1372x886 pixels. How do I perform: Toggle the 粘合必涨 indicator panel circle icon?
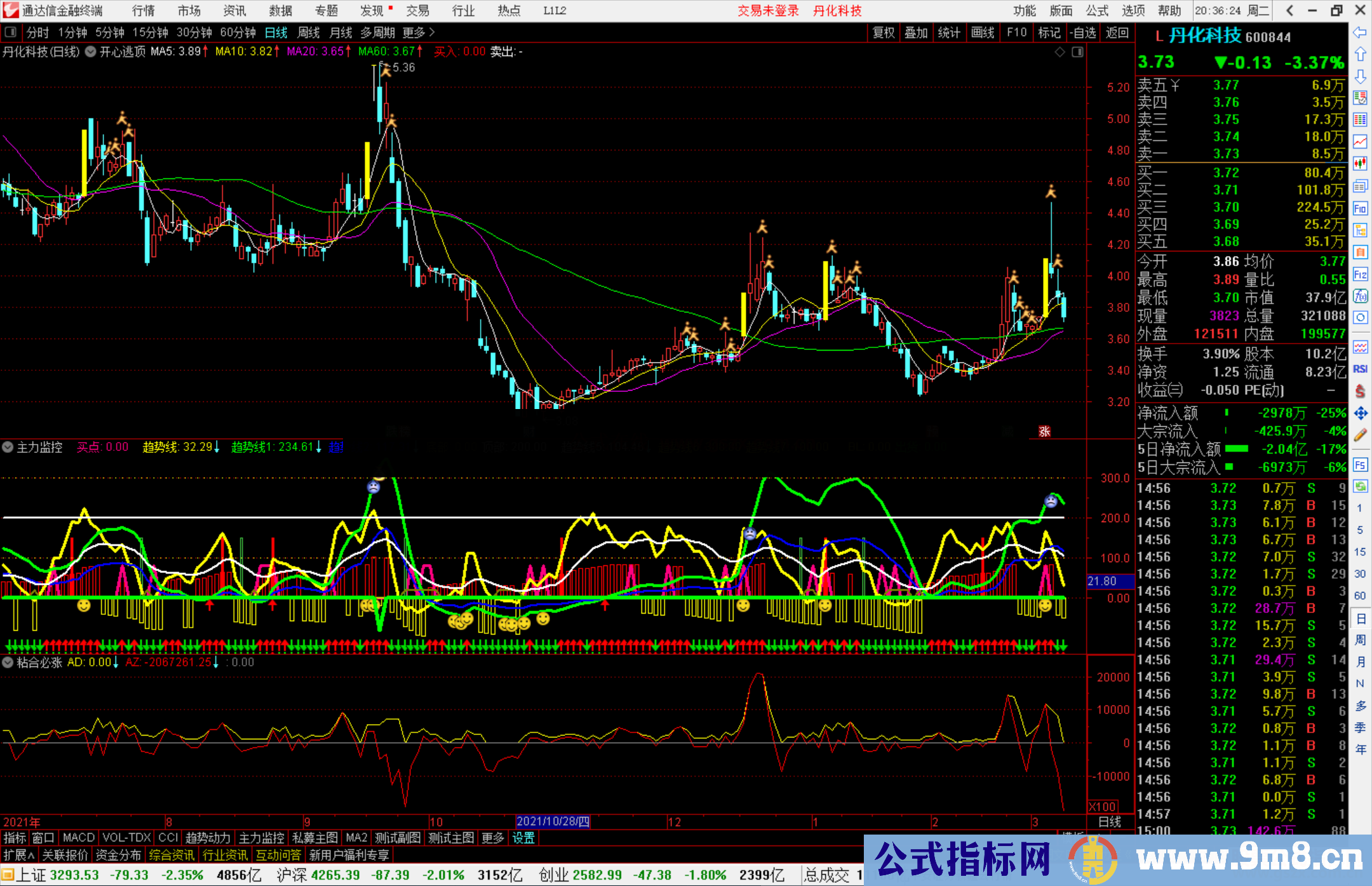click(x=8, y=662)
